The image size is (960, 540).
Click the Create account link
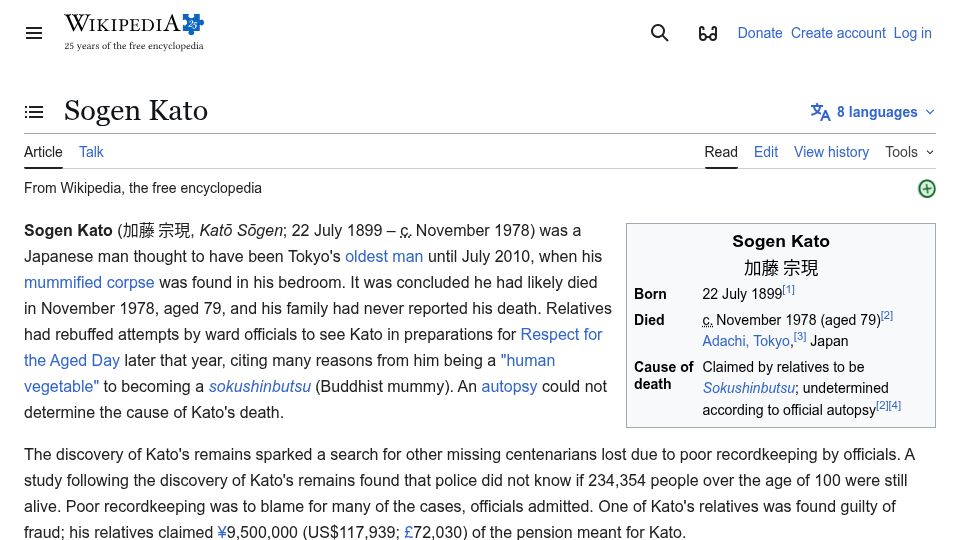click(838, 33)
